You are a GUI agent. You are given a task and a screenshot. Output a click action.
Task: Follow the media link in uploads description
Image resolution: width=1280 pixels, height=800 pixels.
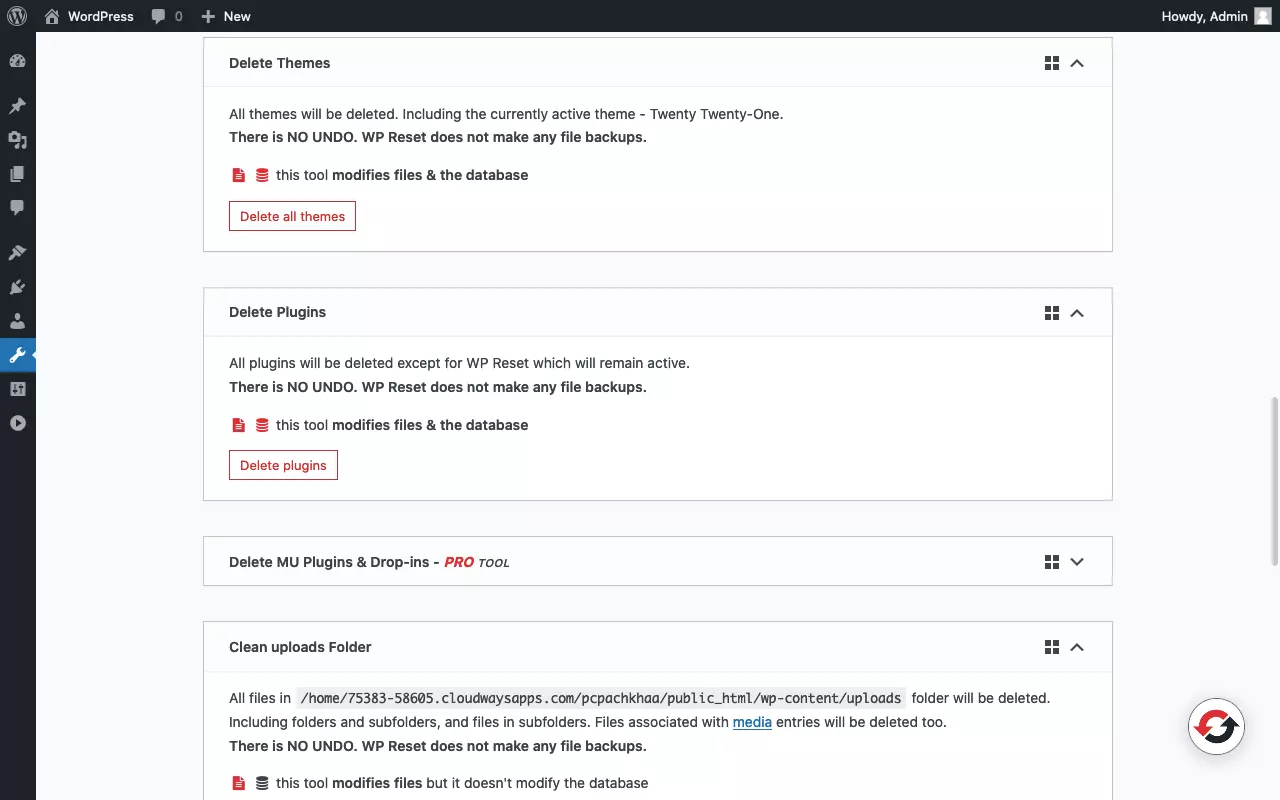[752, 722]
